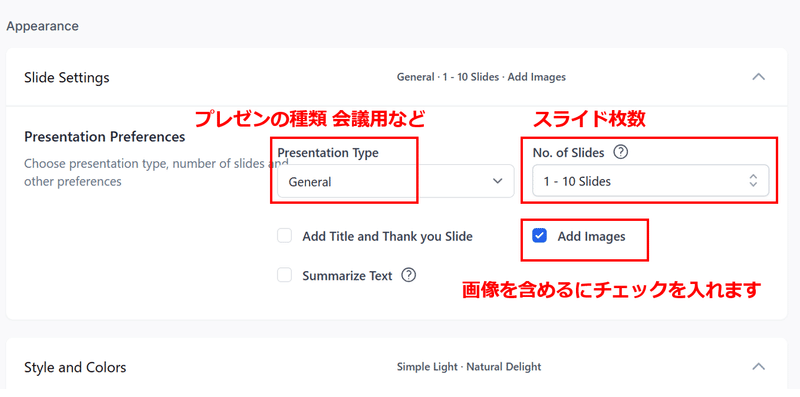
Task: Click the Summarize Text label
Action: [347, 276]
